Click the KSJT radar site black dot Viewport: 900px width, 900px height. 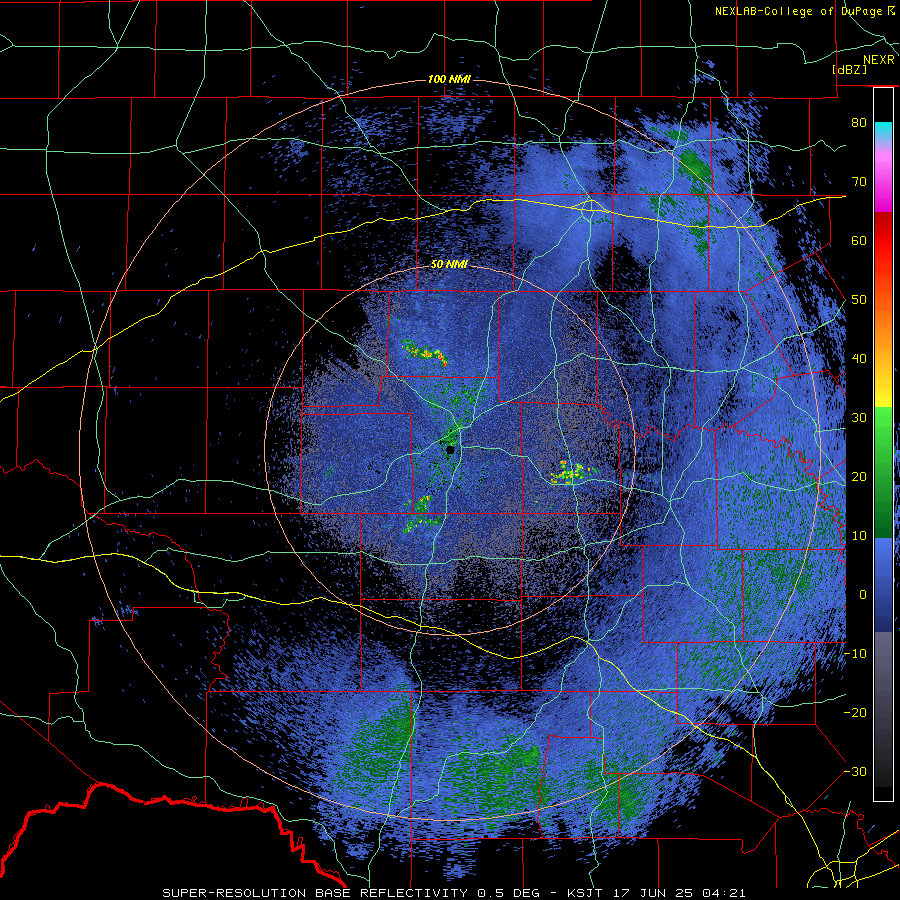tap(450, 450)
